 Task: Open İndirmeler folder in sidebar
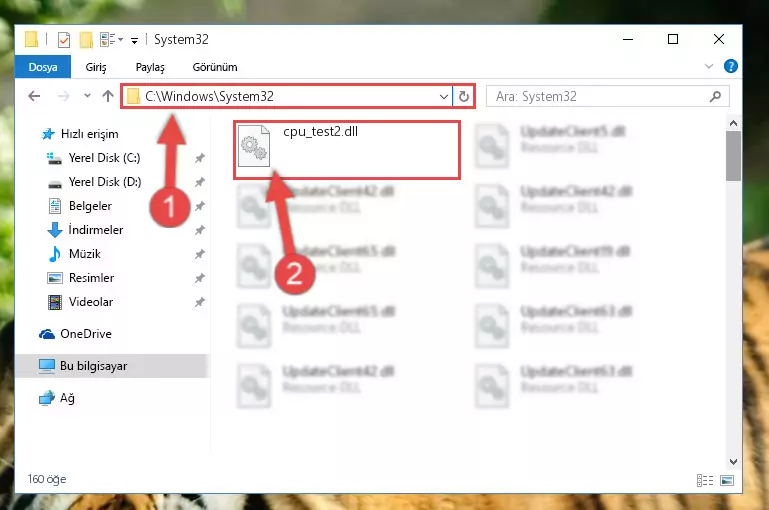(x=85, y=230)
